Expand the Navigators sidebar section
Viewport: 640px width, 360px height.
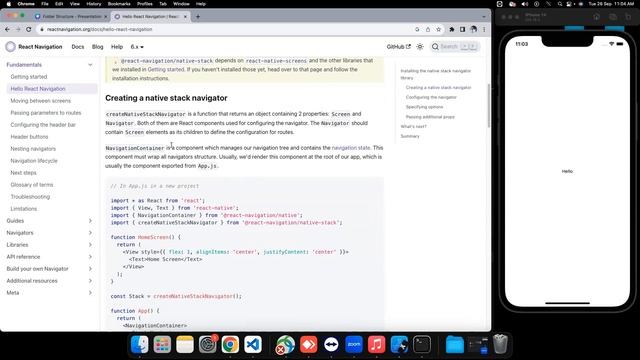point(90,233)
